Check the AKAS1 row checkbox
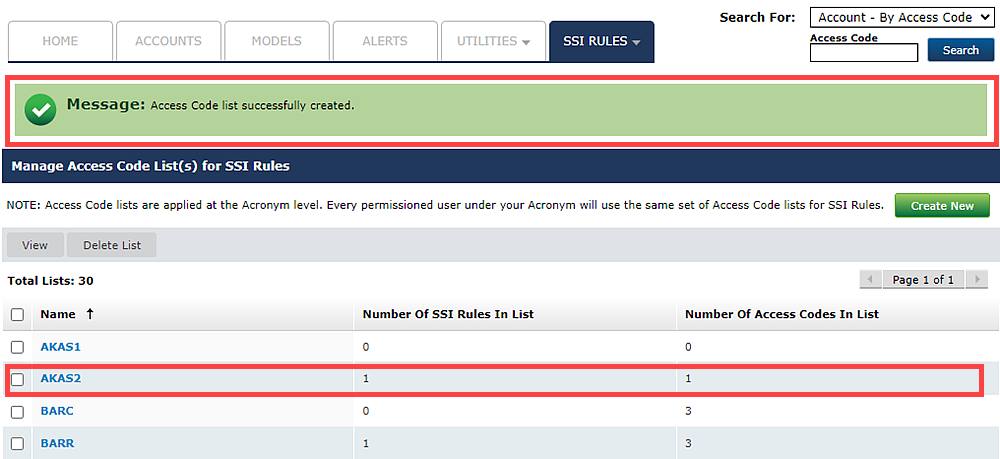The image size is (1000, 459). point(17,347)
